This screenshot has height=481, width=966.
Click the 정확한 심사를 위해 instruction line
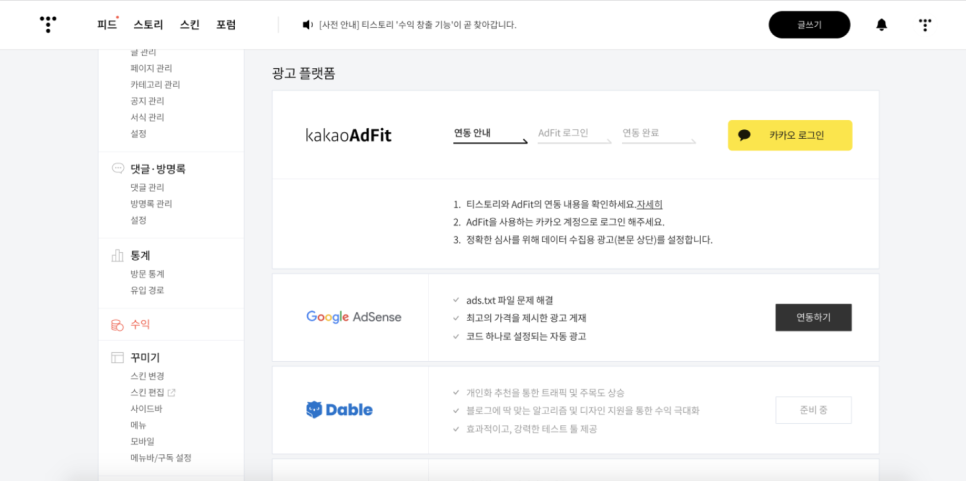[590, 240]
